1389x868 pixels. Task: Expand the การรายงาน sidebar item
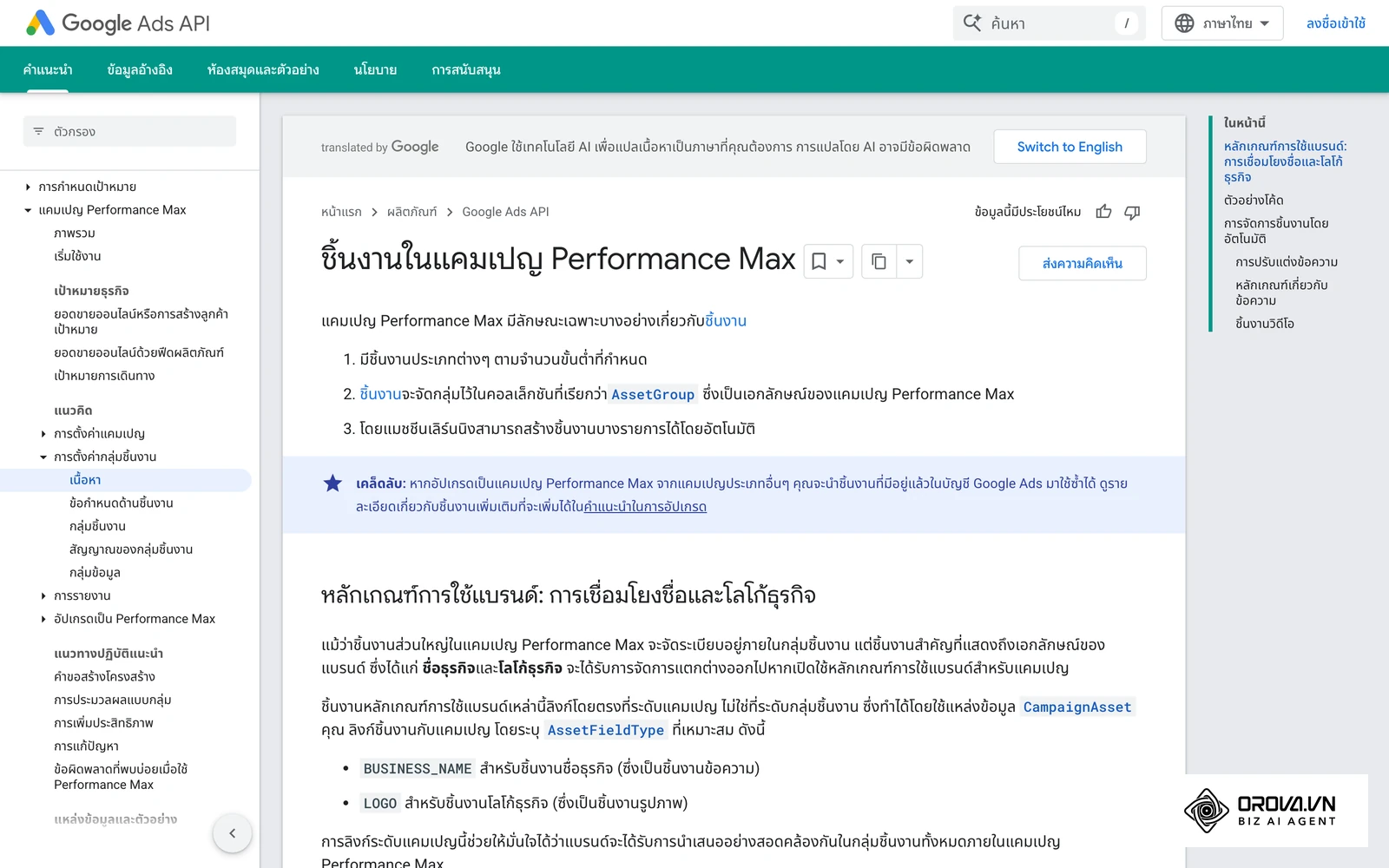pyautogui.click(x=43, y=596)
